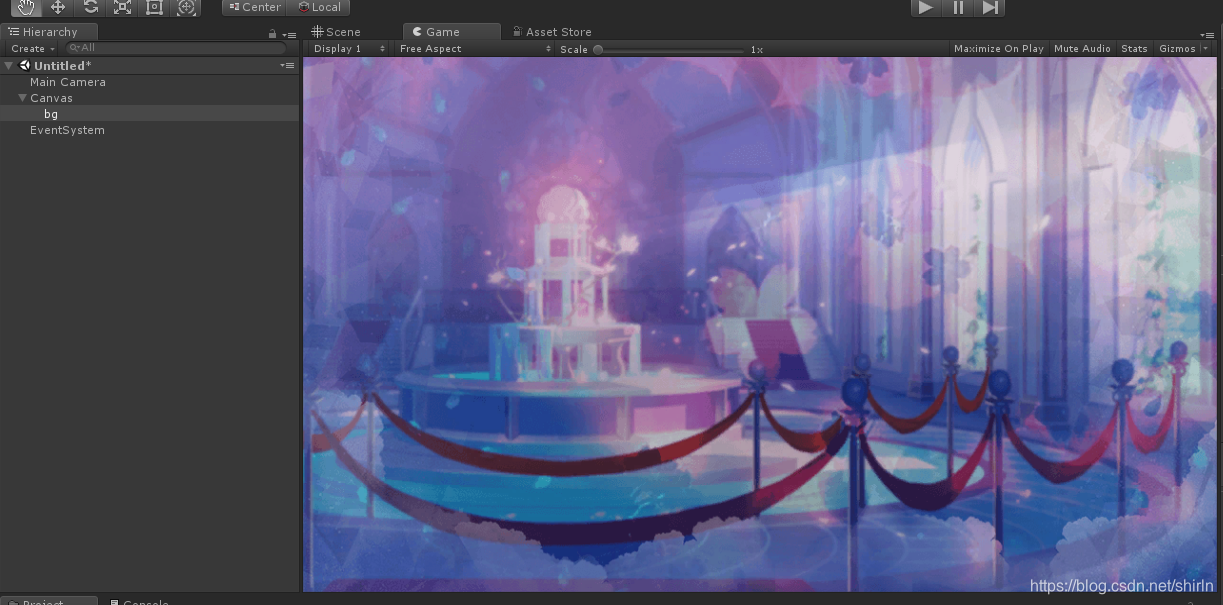Start Play mode
The width and height of the screenshot is (1223, 605).
(926, 8)
